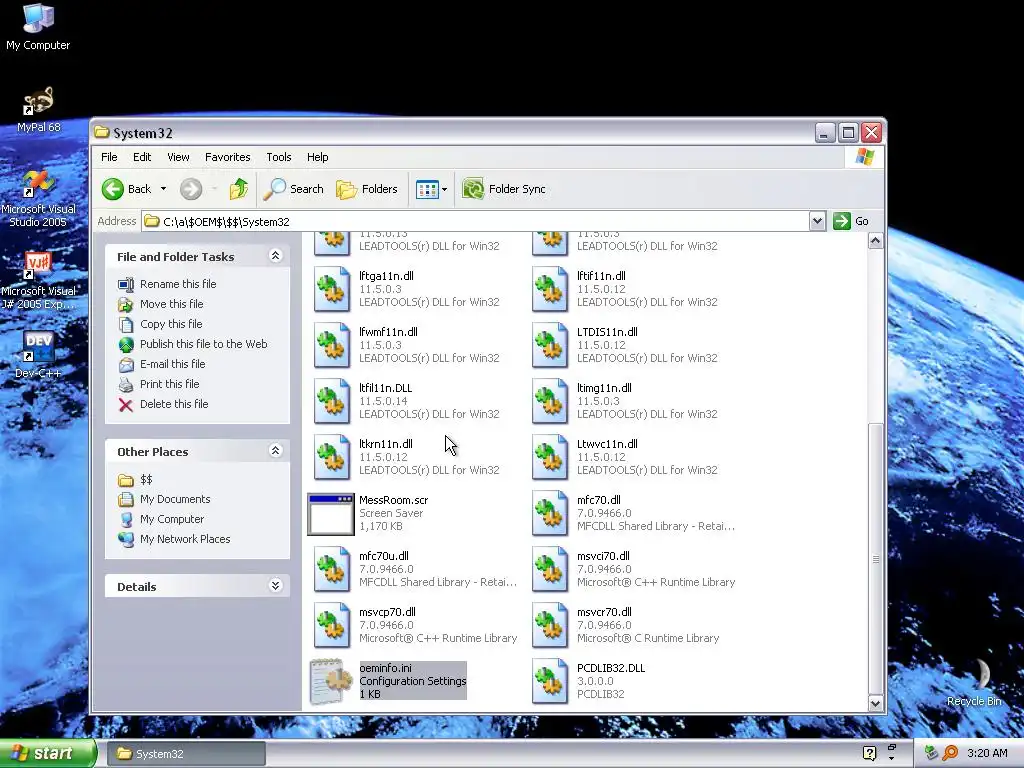Collapse File and Folder Tasks panel

click(276, 256)
